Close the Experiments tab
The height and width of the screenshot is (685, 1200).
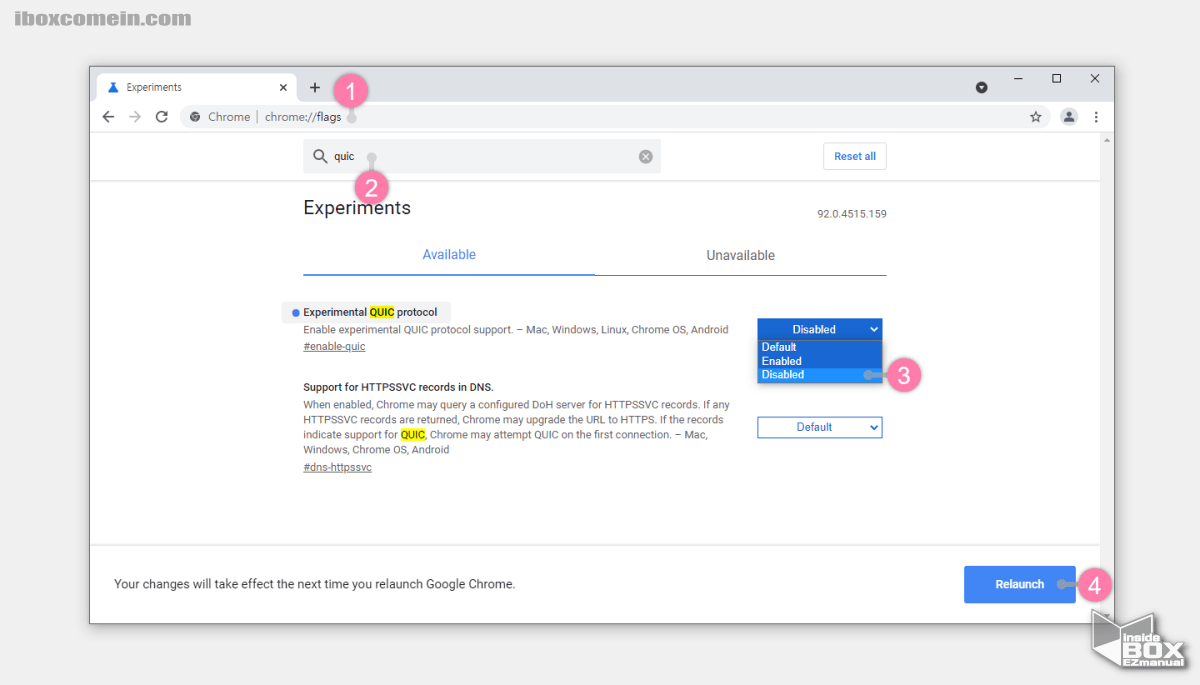283,88
